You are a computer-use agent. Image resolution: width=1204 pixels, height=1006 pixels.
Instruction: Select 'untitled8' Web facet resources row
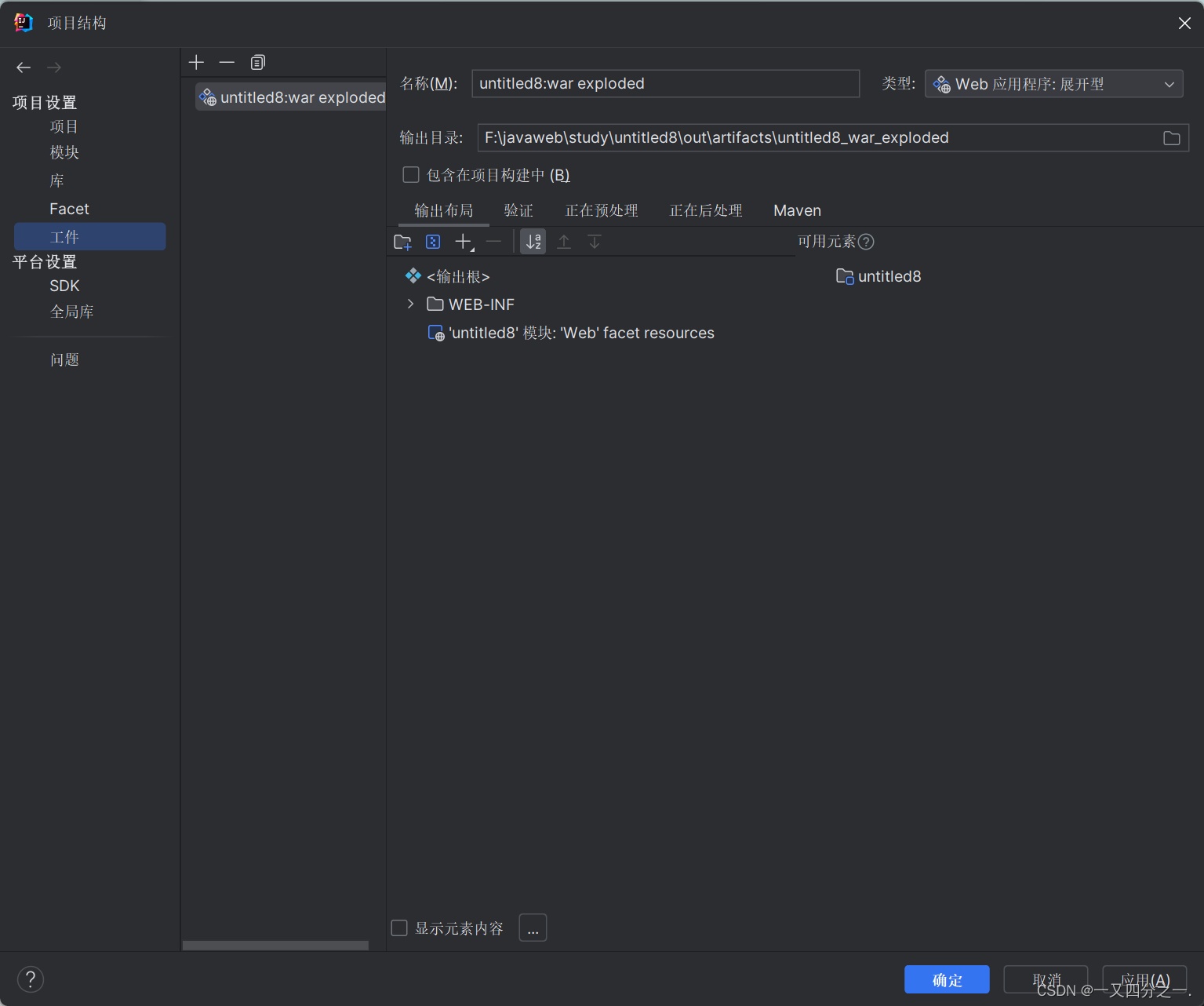(x=571, y=333)
